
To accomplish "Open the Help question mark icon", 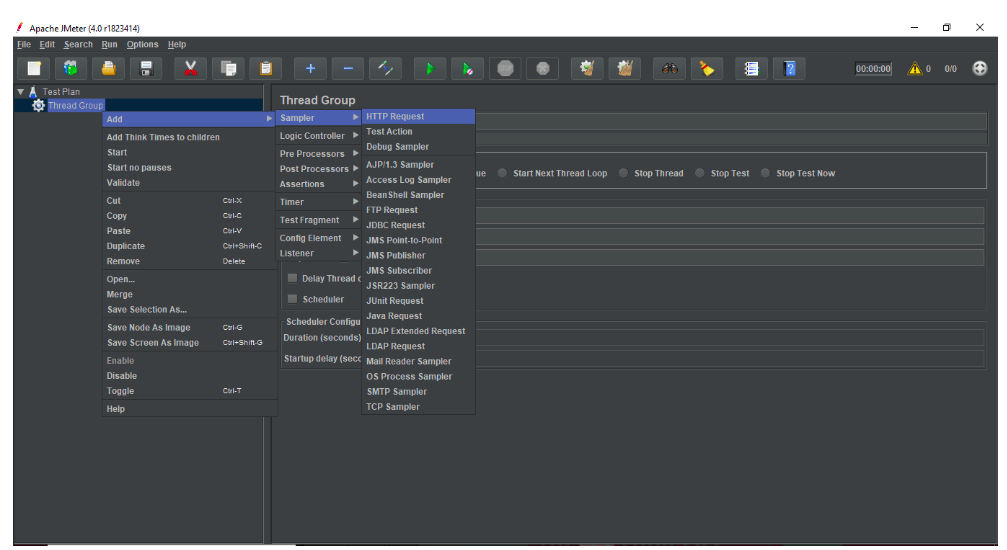I will pos(790,68).
